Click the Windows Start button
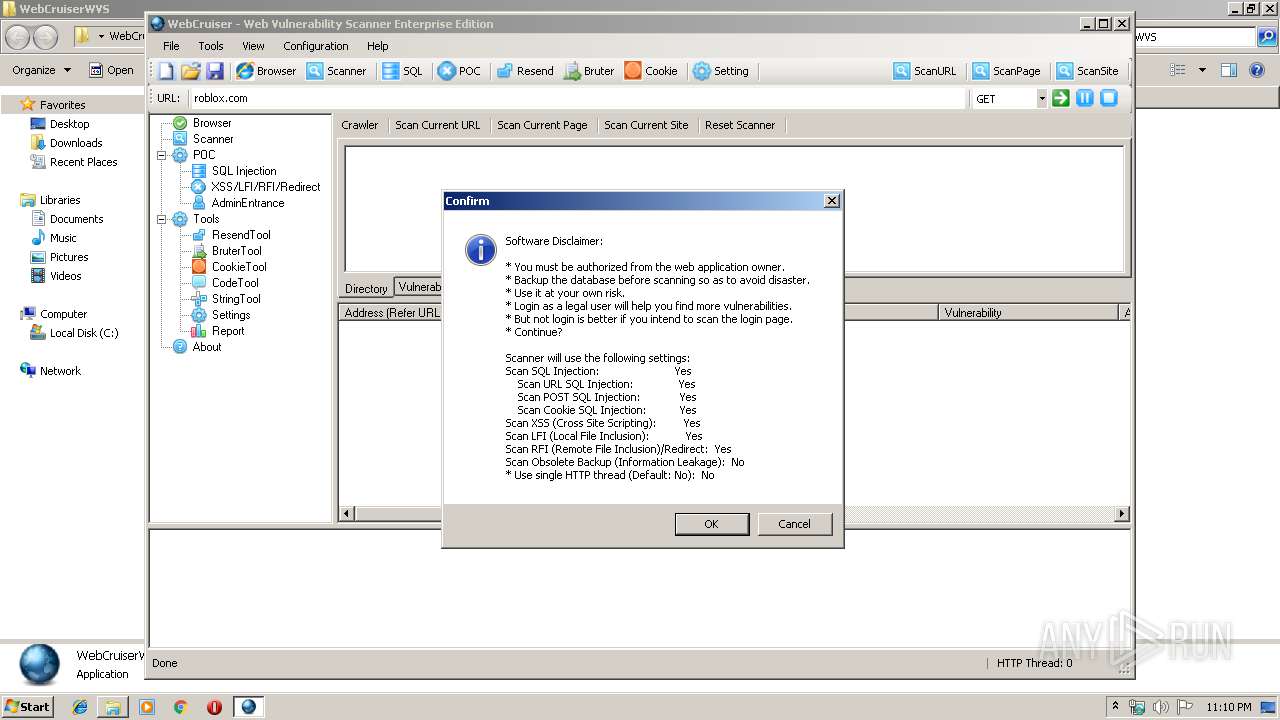The image size is (1280, 720). pyautogui.click(x=28, y=707)
